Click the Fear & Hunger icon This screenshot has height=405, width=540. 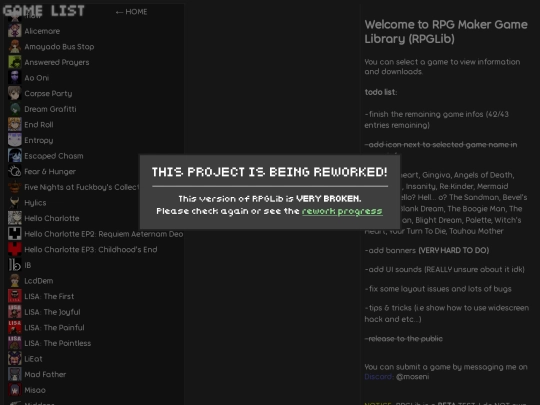[14, 172]
